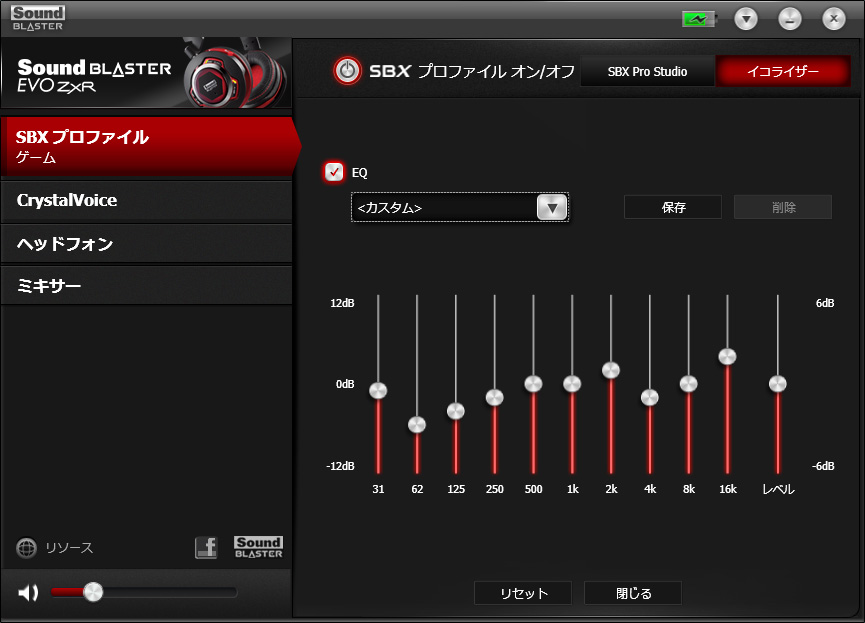Click the Sound Blaster logo at bottom

pyautogui.click(x=258, y=547)
